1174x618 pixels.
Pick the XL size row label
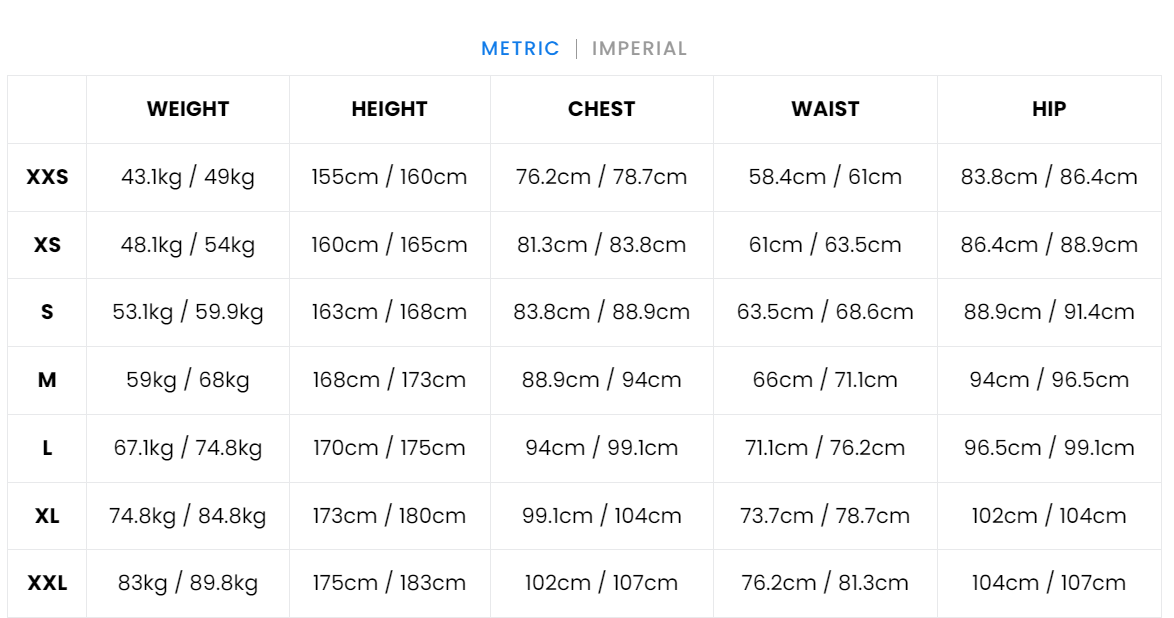[47, 516]
